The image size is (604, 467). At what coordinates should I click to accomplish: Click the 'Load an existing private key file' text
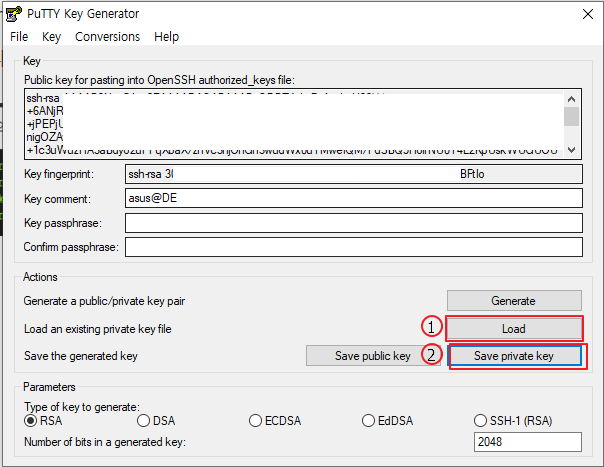[x=97, y=329]
